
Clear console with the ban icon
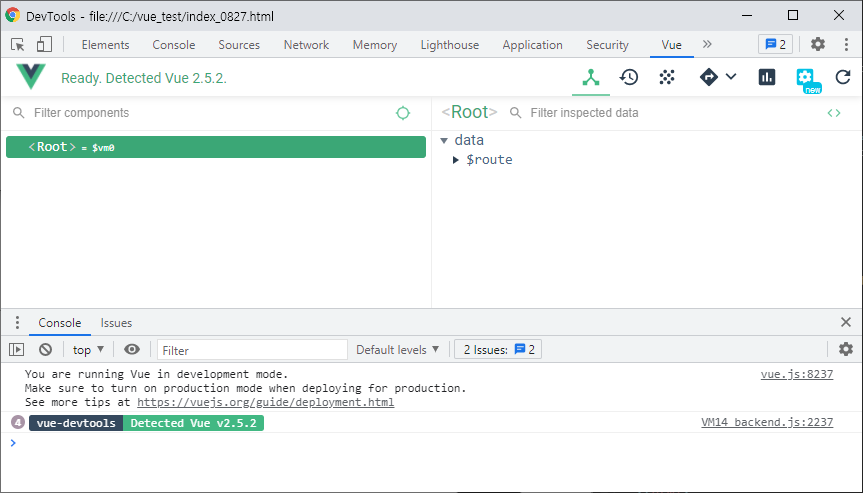46,349
